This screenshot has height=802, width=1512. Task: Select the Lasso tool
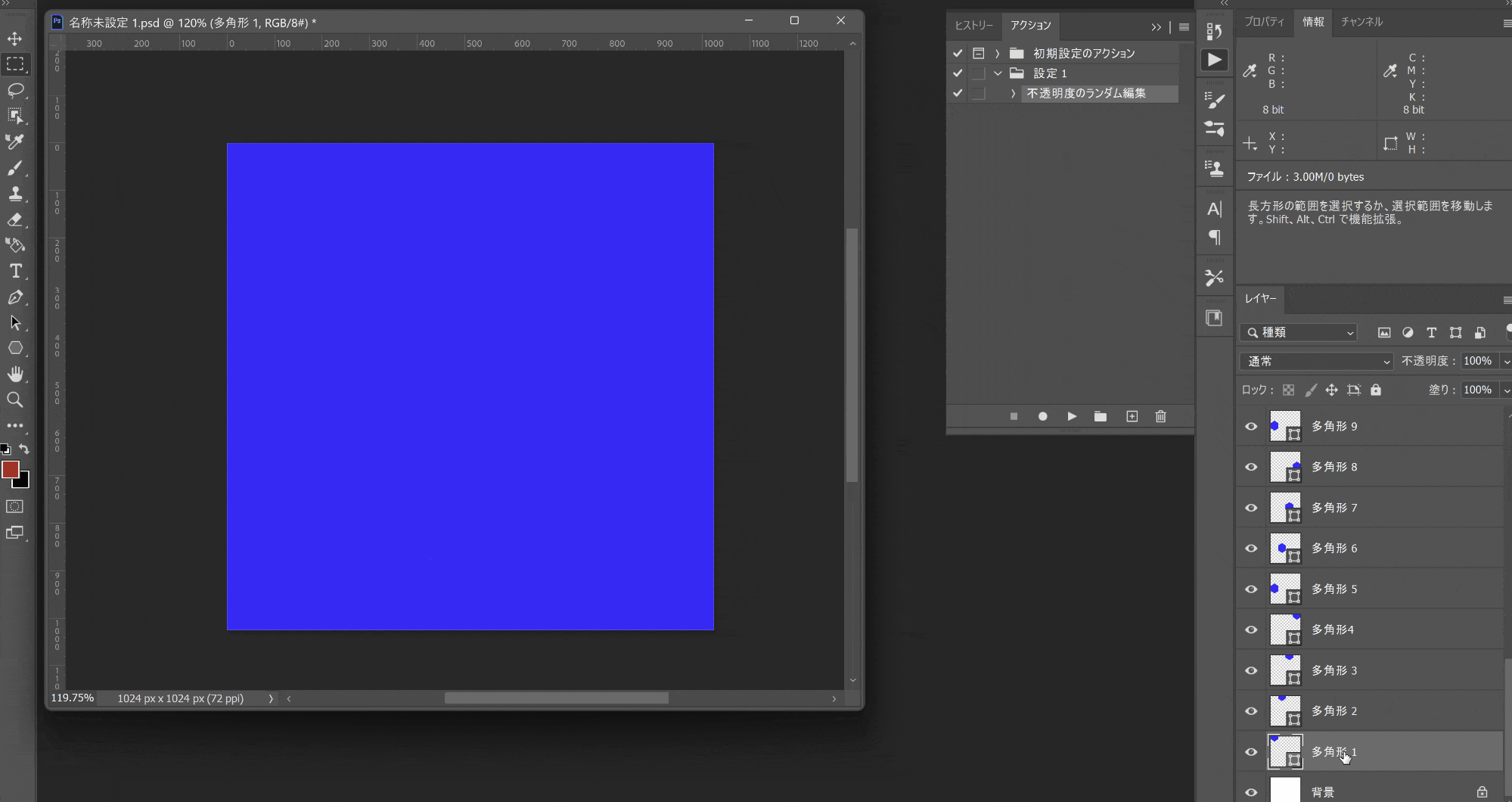pyautogui.click(x=15, y=90)
